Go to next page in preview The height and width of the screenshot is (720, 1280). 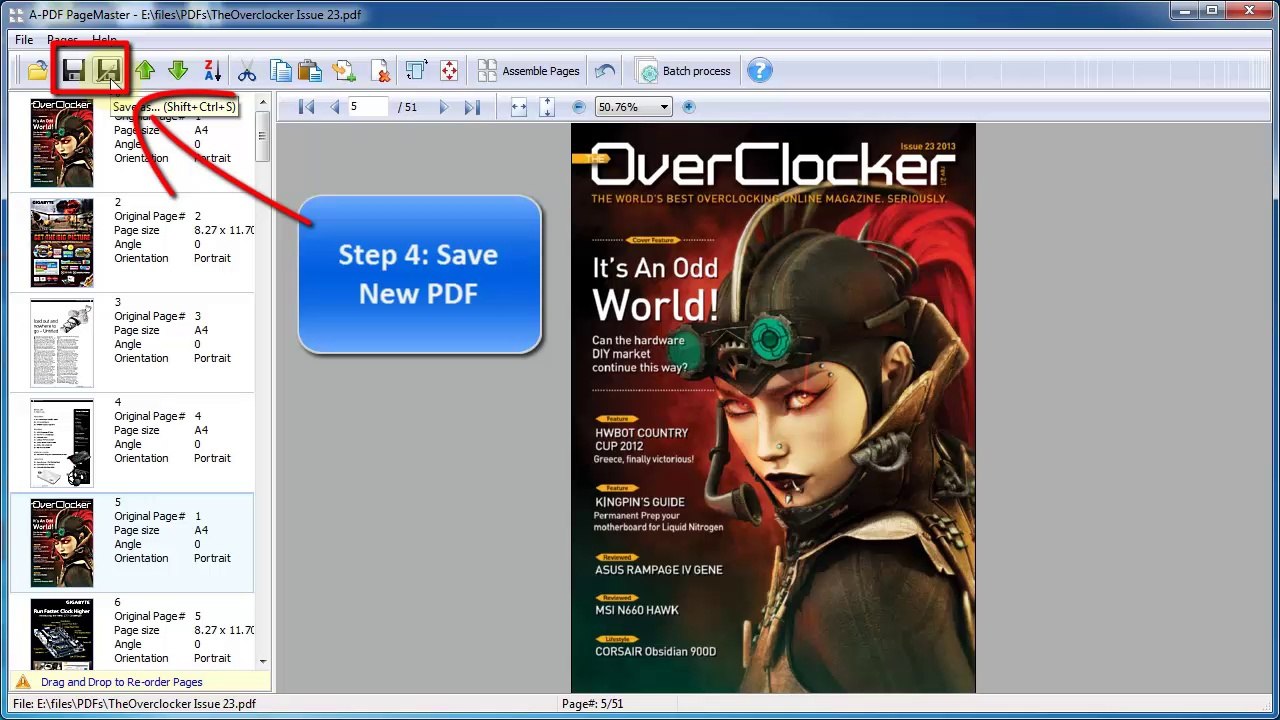[x=444, y=107]
